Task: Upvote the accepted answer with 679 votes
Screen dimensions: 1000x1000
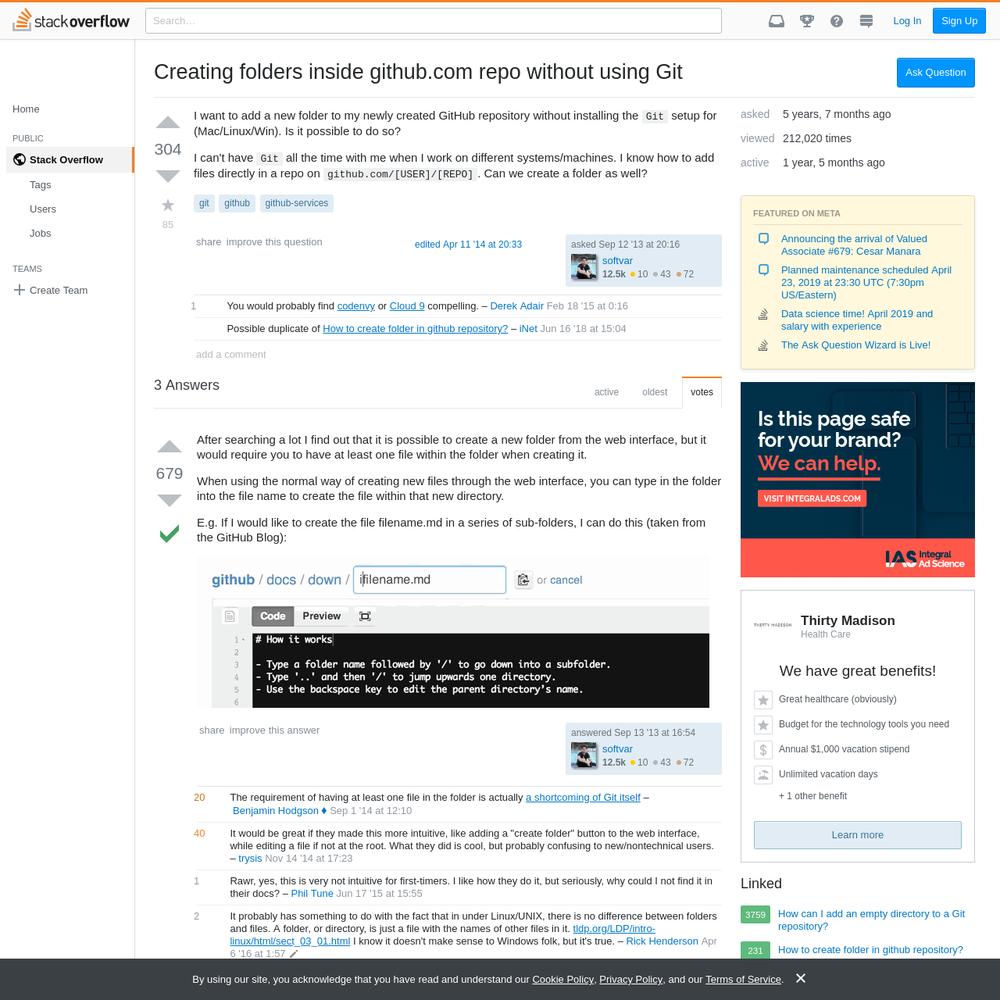Action: [169, 447]
